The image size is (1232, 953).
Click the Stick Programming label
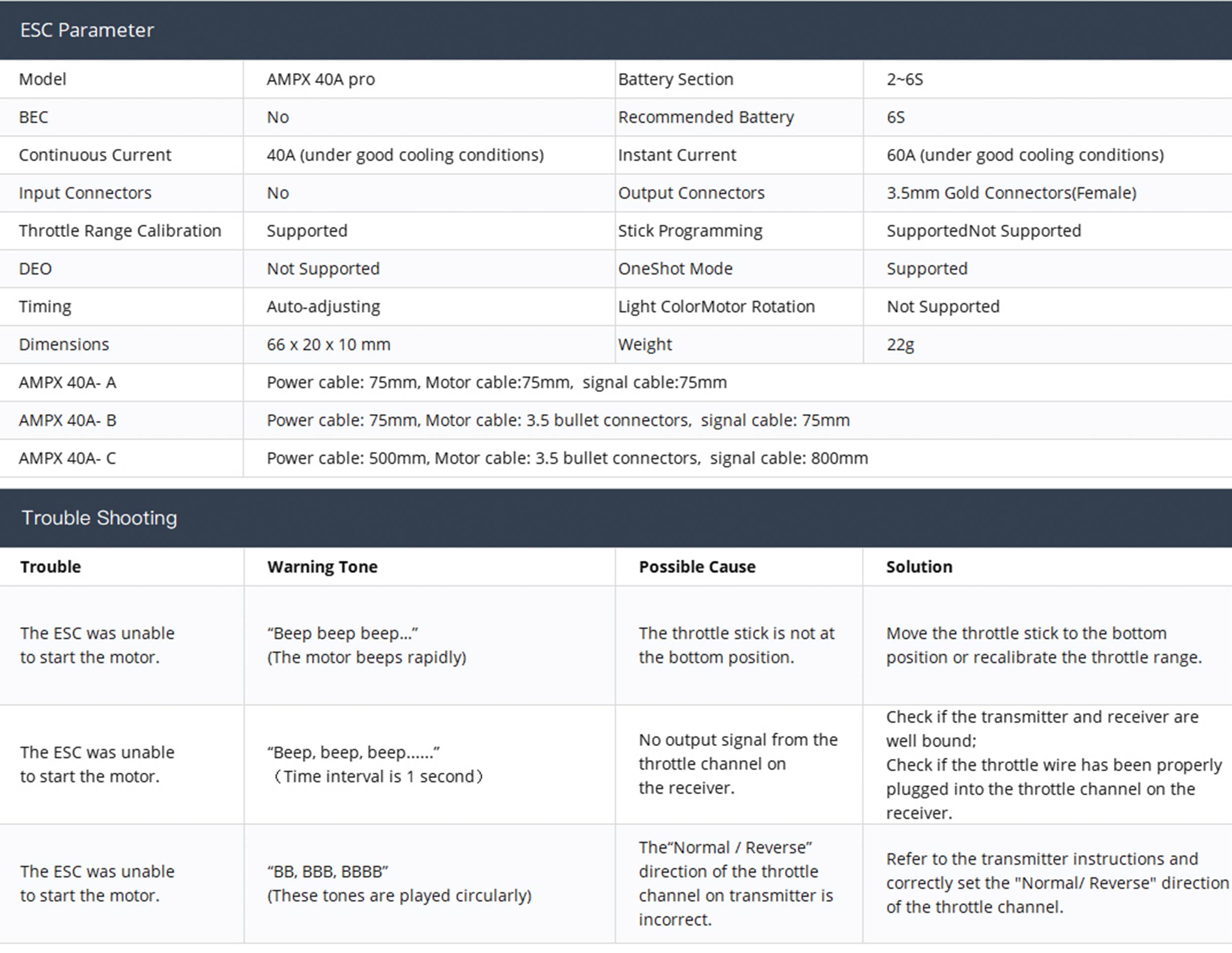tap(690, 231)
